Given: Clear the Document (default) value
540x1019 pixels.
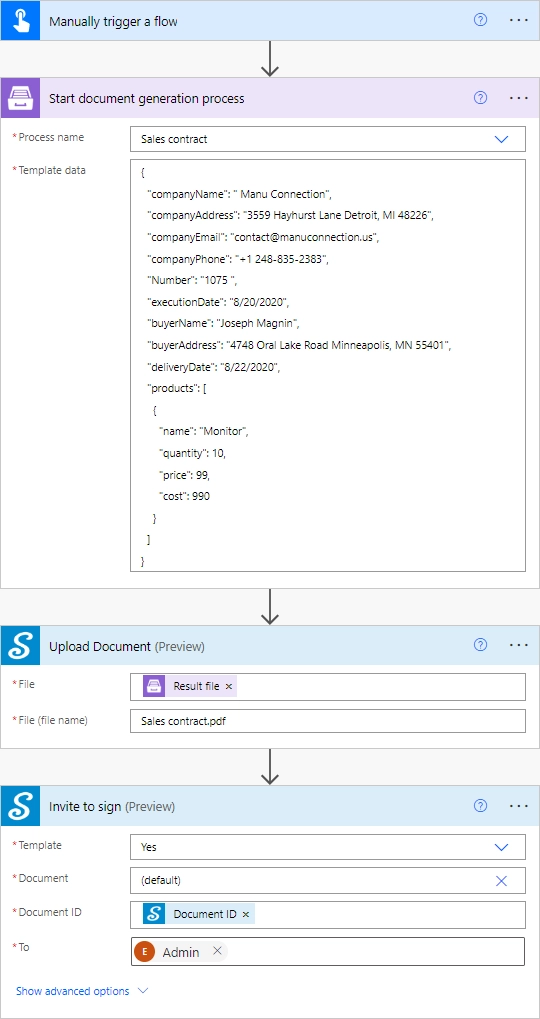Looking at the screenshot, I should click(501, 881).
